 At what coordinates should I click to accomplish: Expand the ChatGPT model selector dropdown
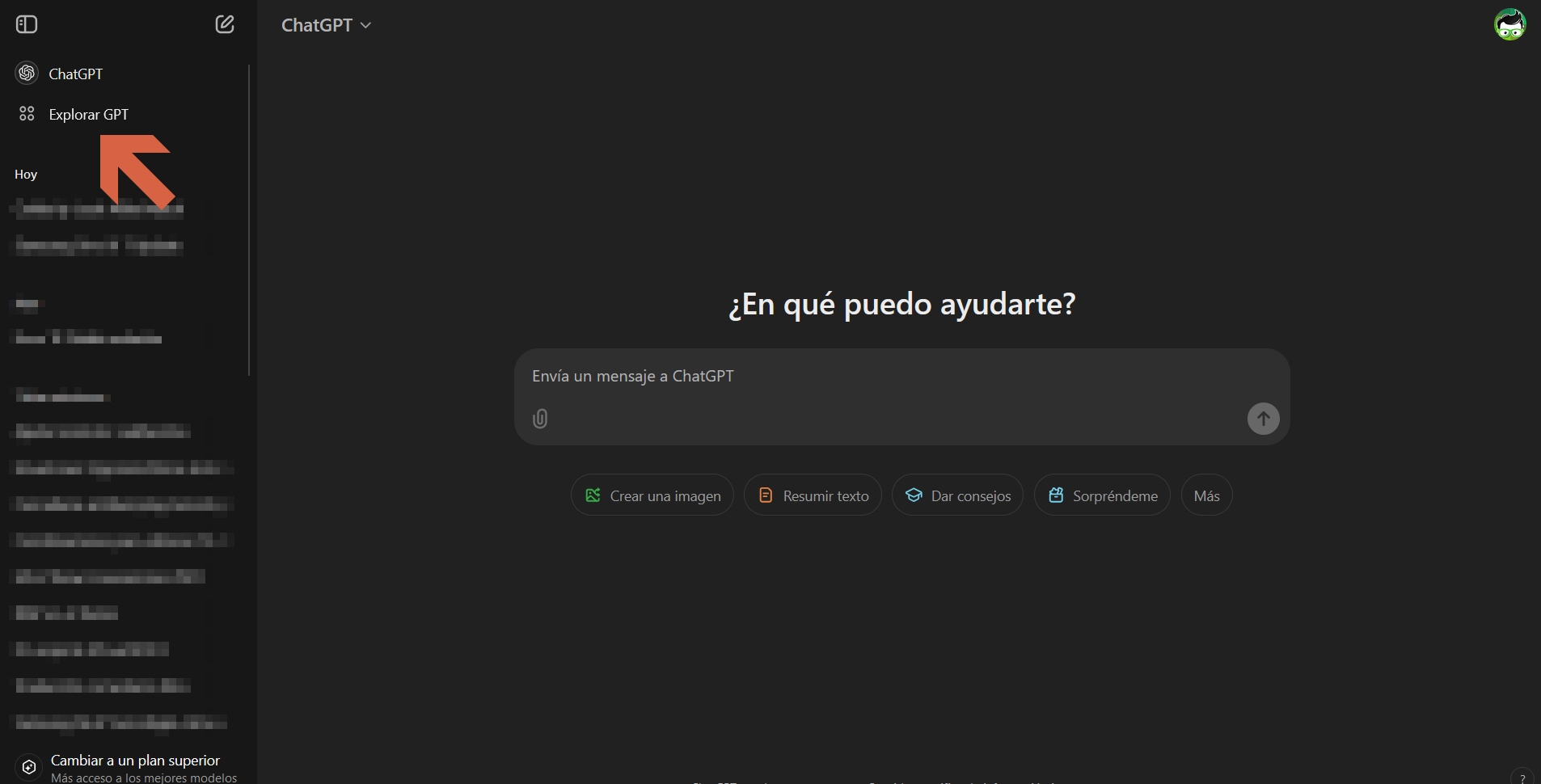click(326, 25)
